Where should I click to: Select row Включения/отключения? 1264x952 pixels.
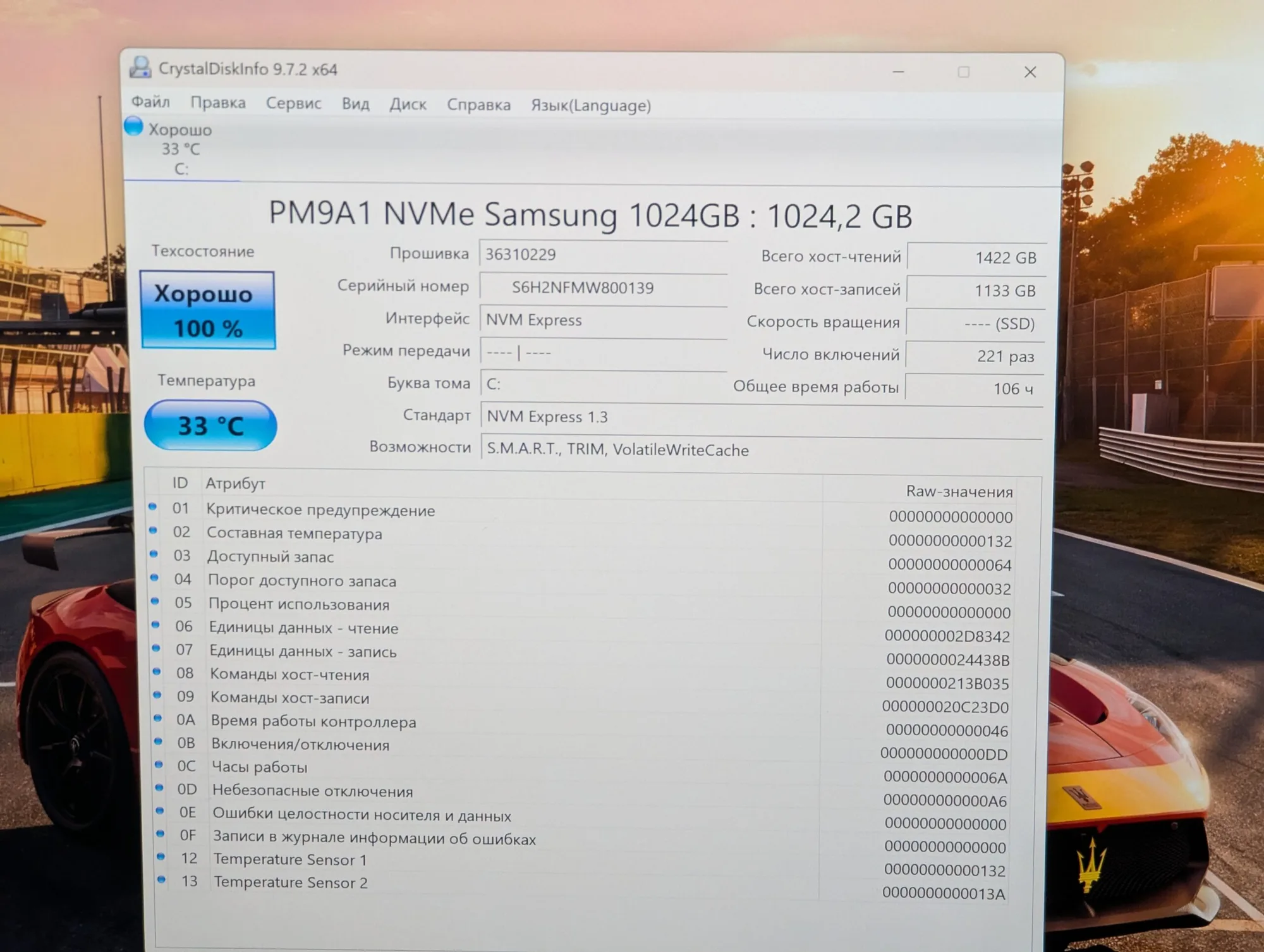click(x=581, y=748)
